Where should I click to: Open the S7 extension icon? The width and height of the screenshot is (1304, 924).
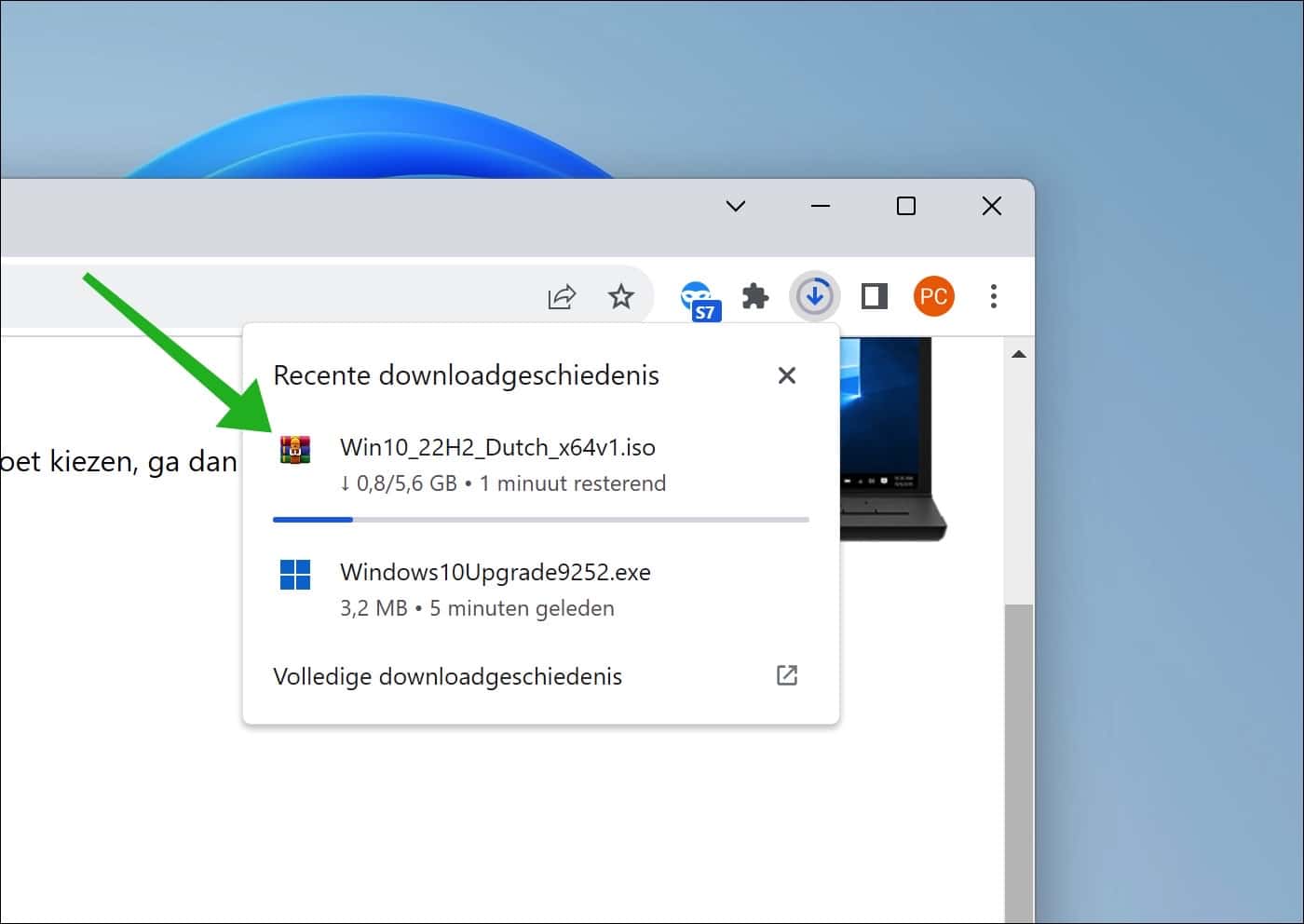(698, 296)
